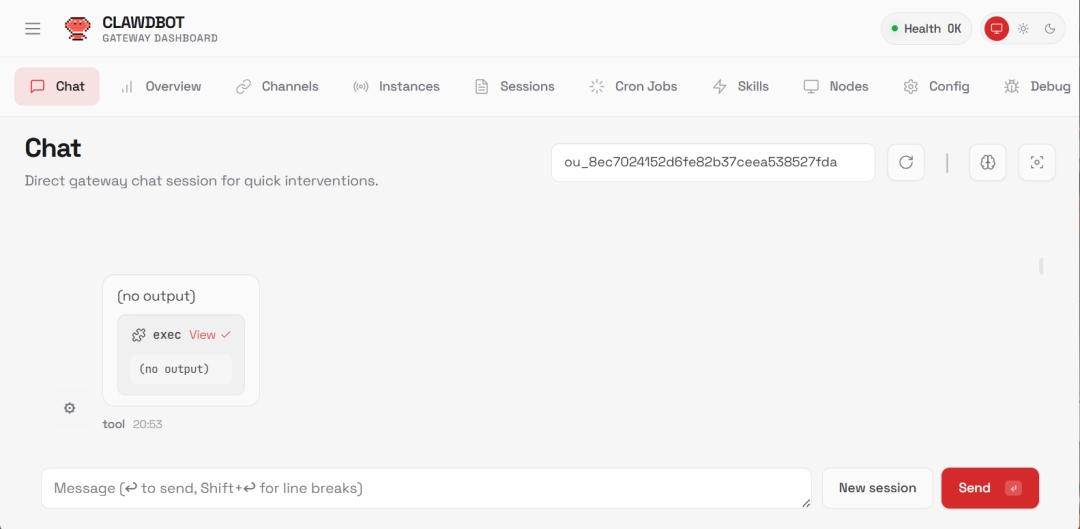This screenshot has width=1080, height=529.
Task: Toggle focus mode icon button
Action: pos(1036,162)
